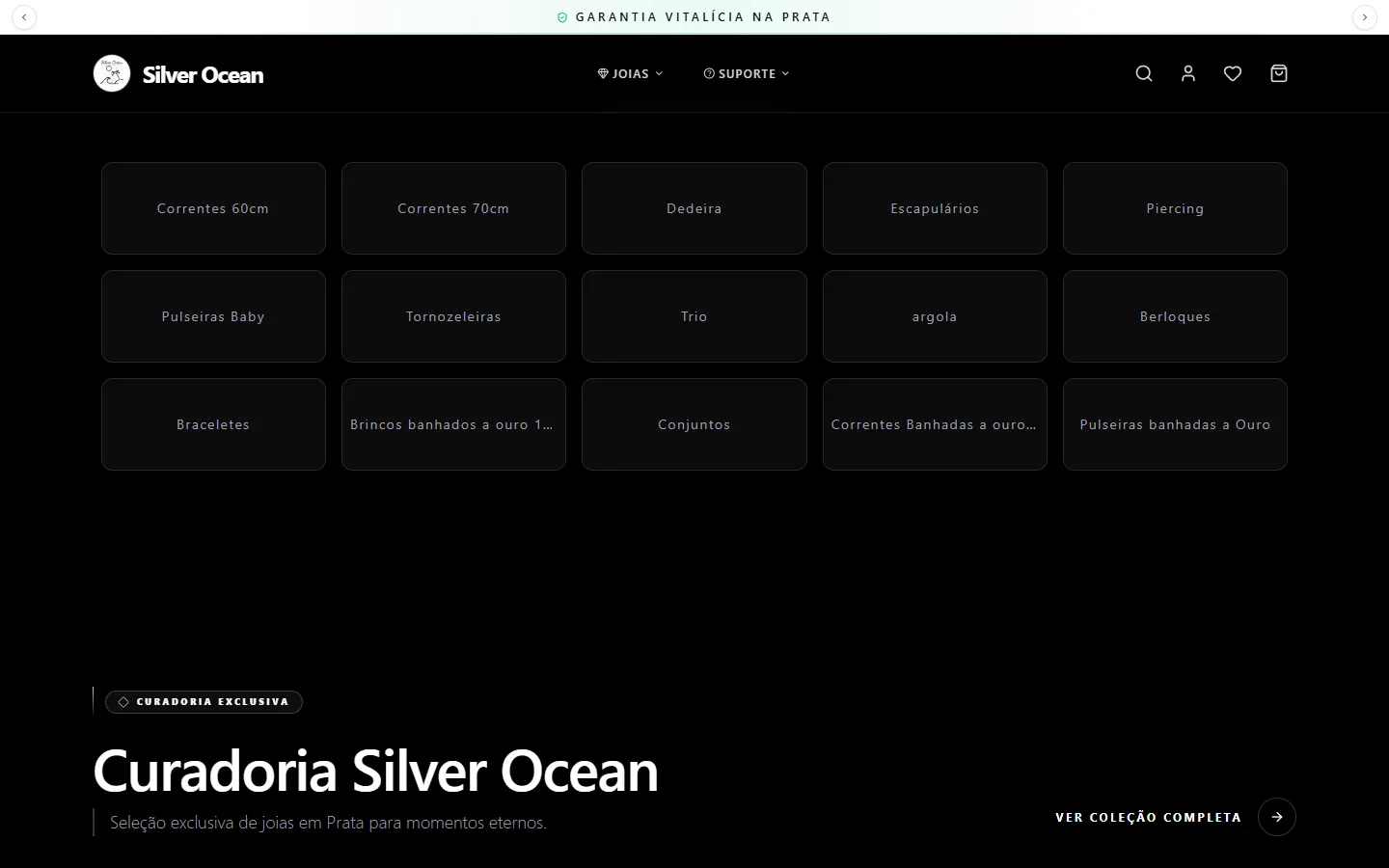Open the wishlist heart icon

click(x=1233, y=73)
